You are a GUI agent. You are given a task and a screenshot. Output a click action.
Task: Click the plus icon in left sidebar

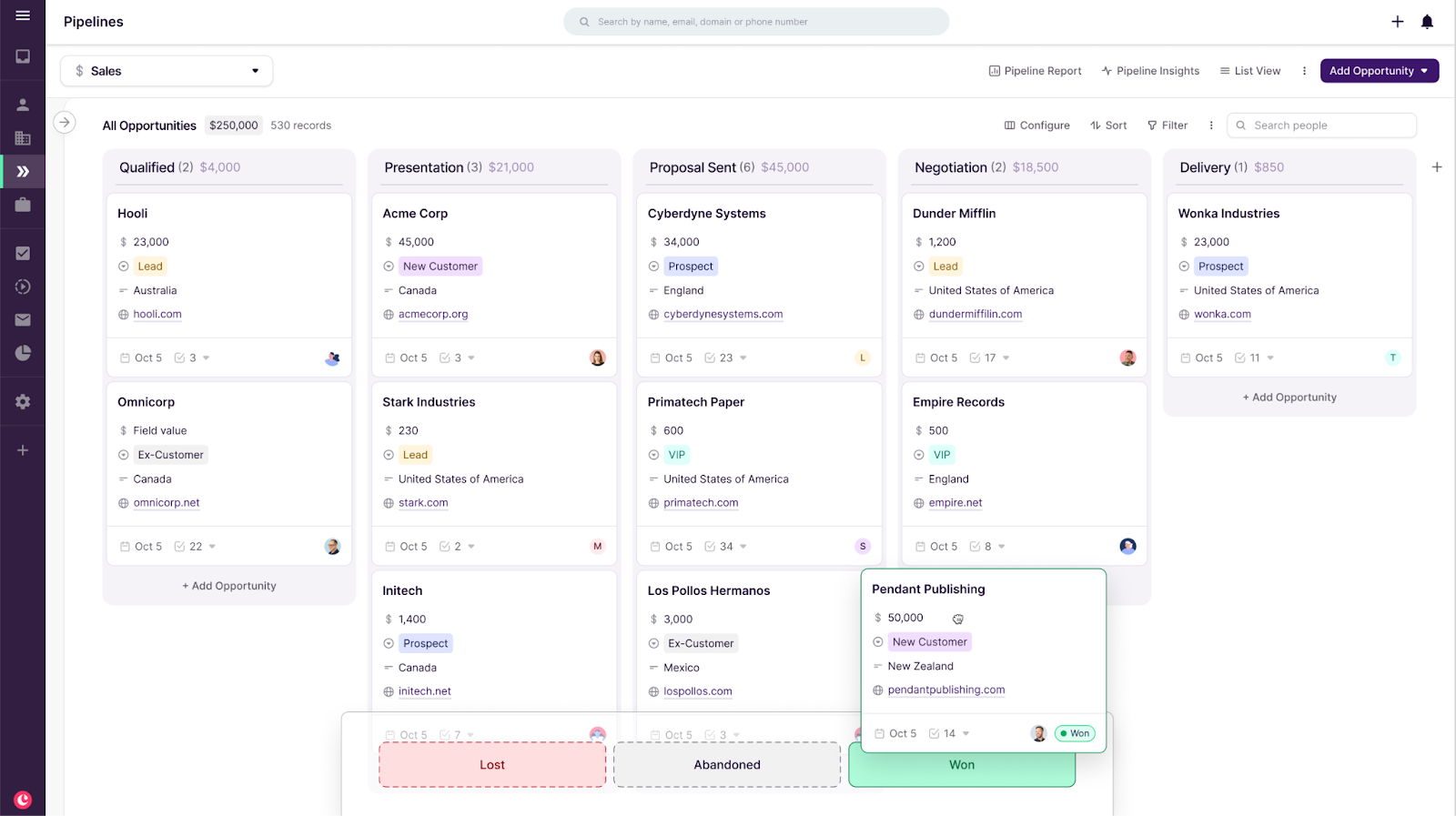click(x=23, y=450)
